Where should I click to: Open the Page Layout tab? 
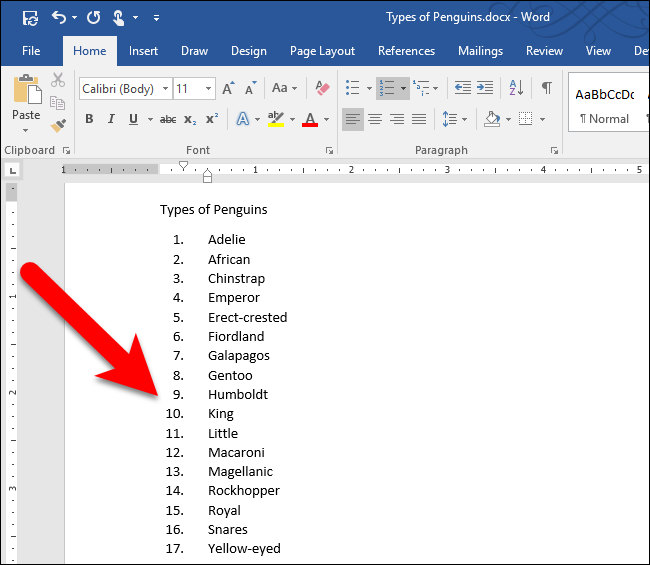(x=322, y=51)
